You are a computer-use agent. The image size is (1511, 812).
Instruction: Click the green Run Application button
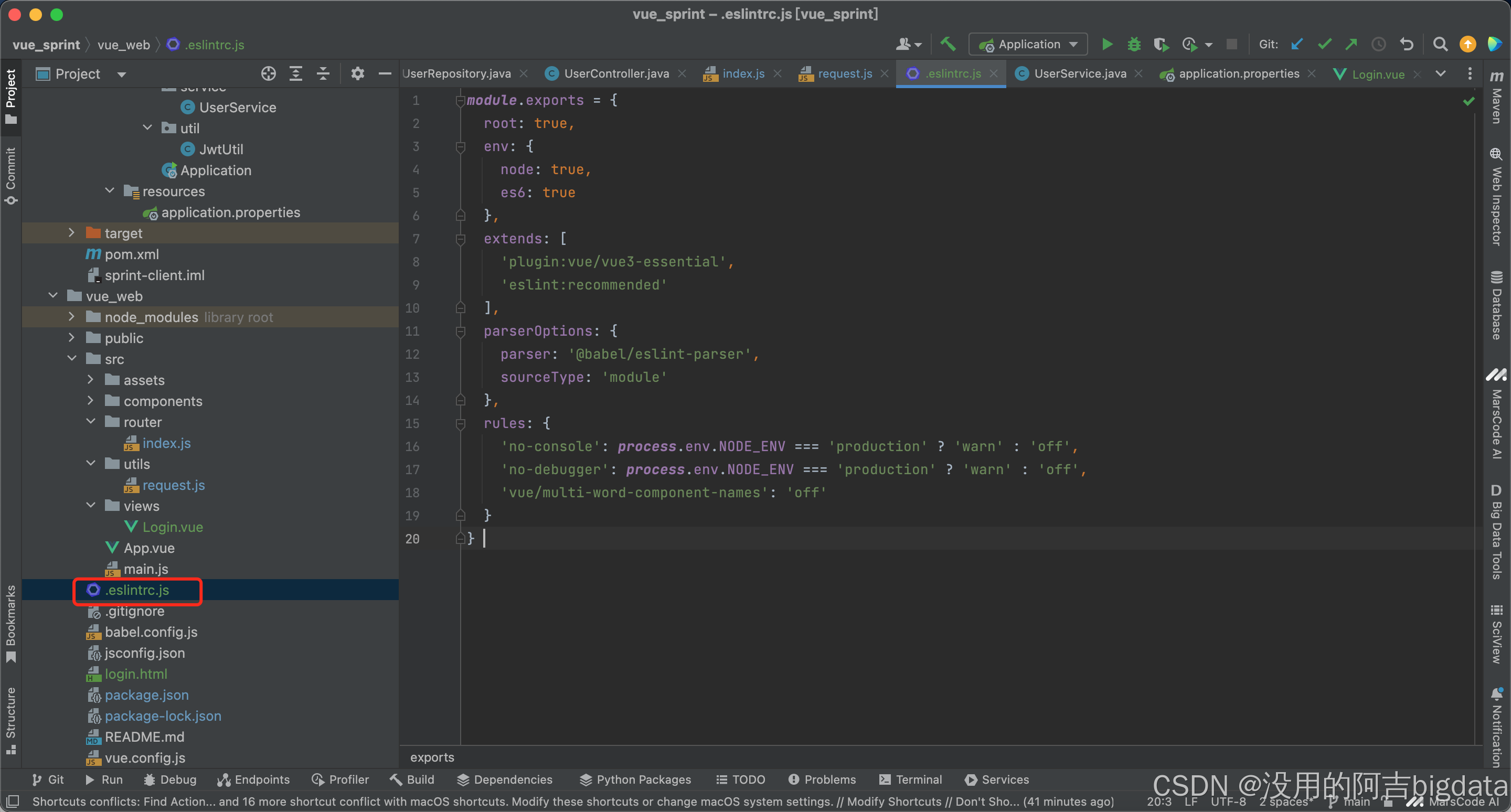click(x=1106, y=45)
